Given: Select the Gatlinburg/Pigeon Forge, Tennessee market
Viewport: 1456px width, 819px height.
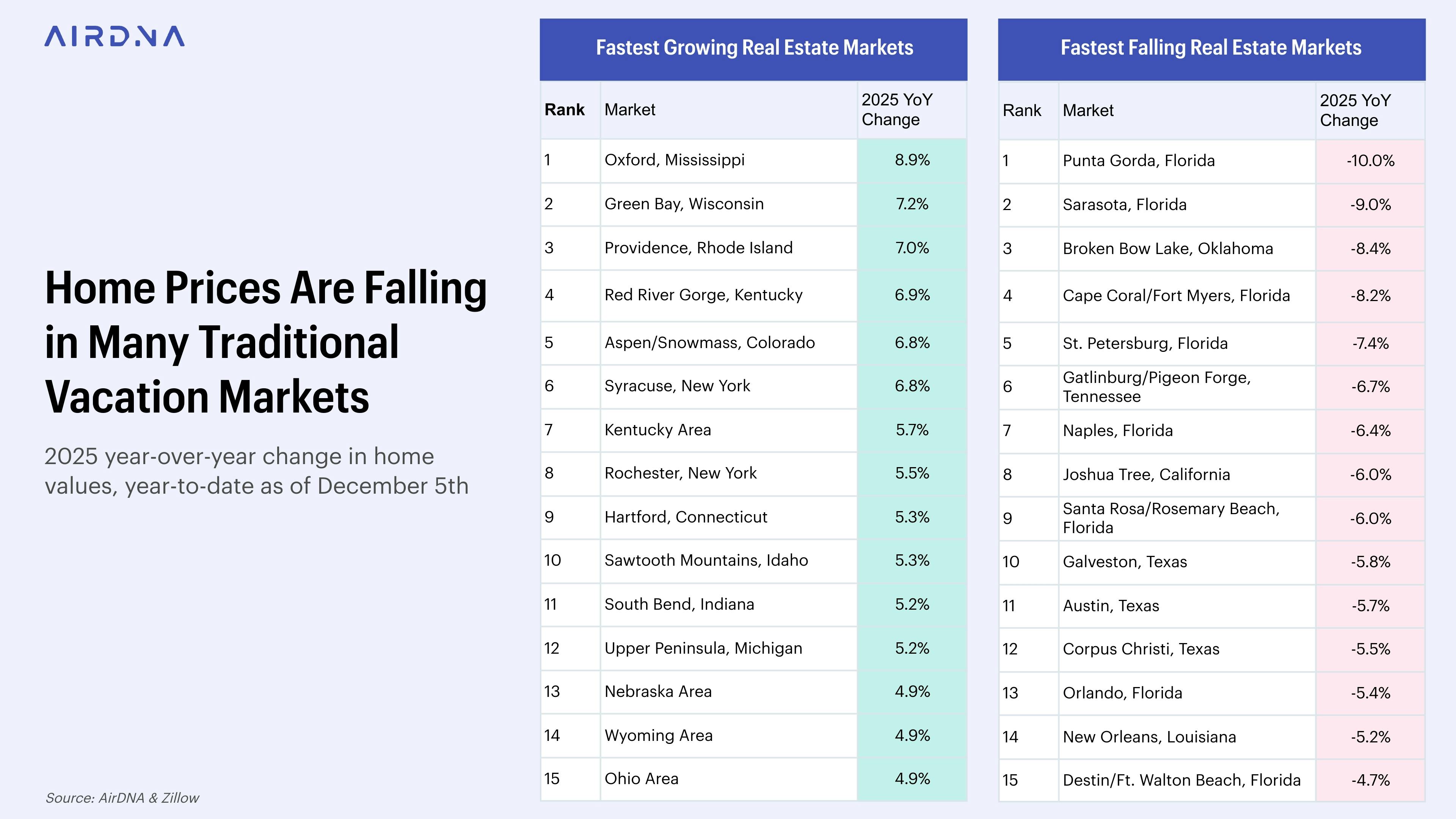Looking at the screenshot, I should pos(1156,387).
